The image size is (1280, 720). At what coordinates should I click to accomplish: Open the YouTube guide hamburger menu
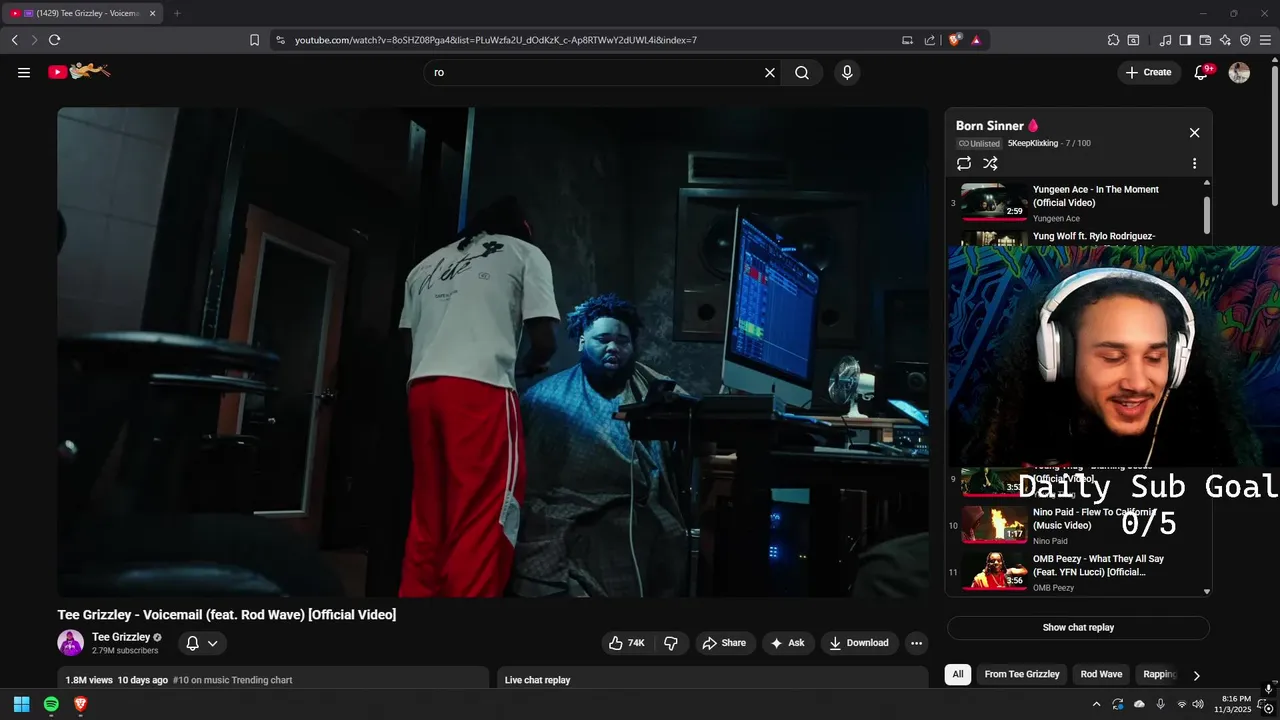24,72
